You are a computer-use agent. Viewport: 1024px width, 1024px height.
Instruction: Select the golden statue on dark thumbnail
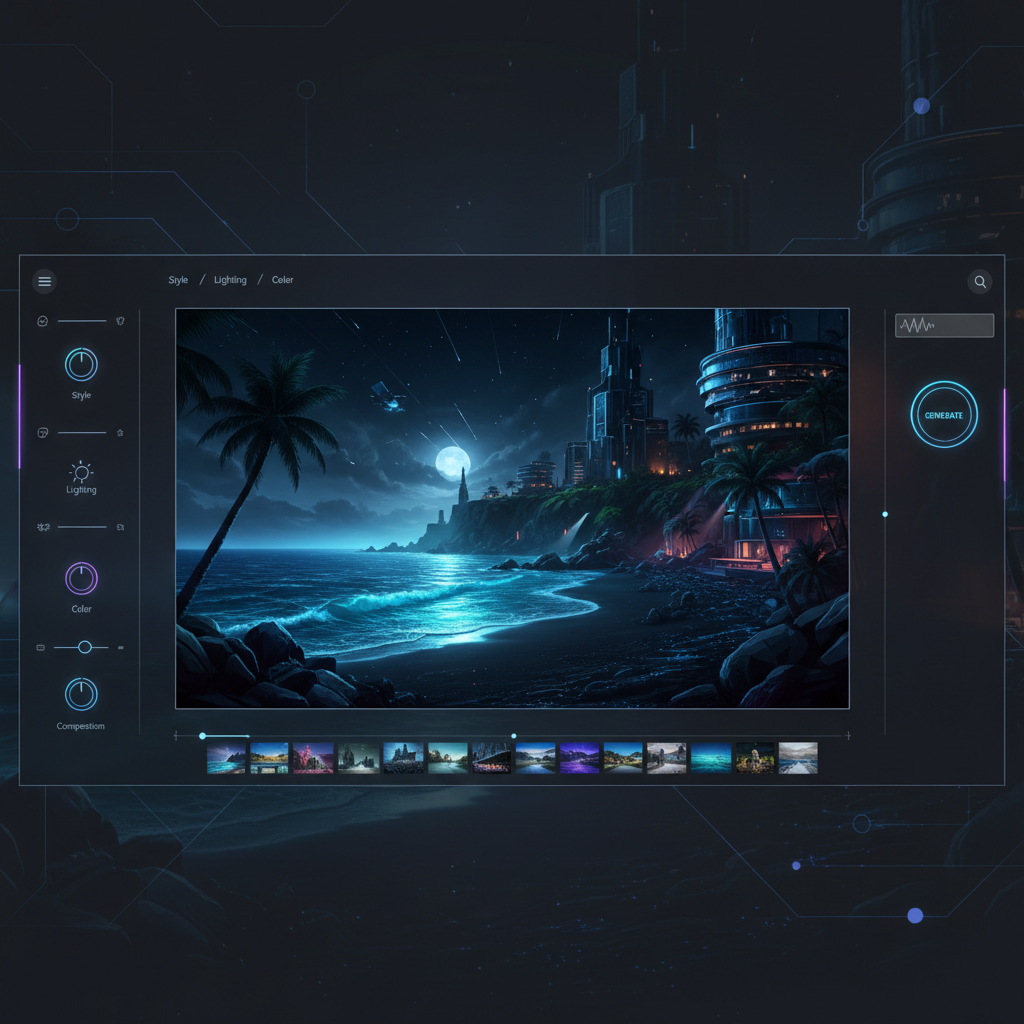point(755,758)
